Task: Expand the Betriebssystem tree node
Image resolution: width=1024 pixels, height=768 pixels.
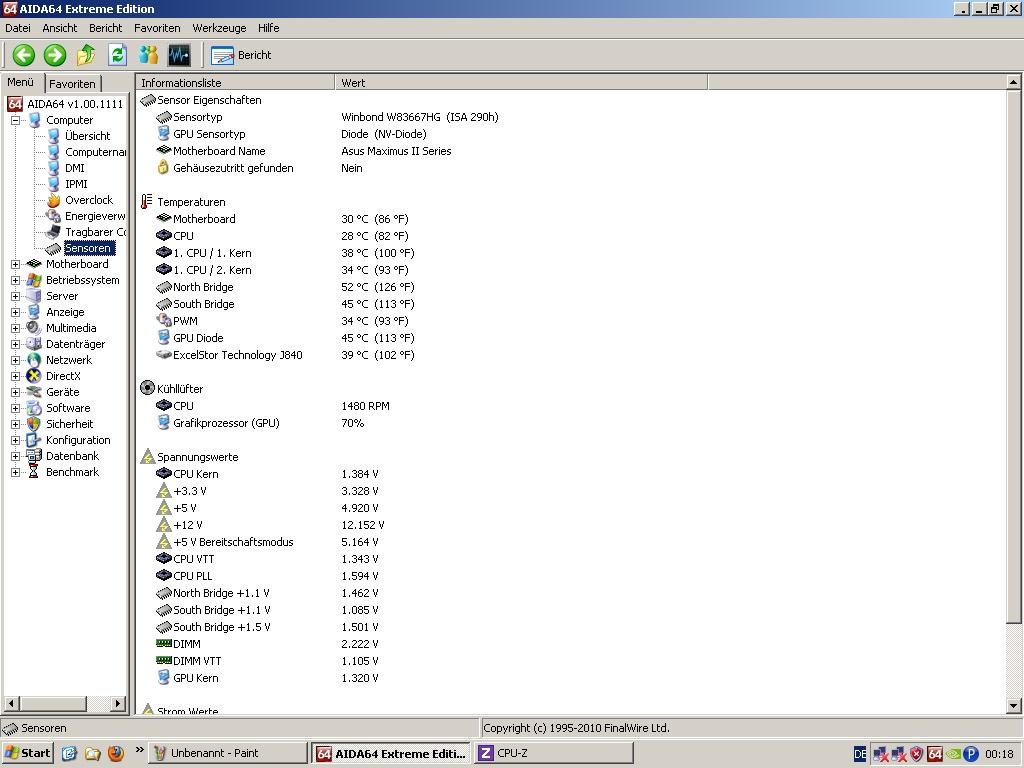Action: 15,280
